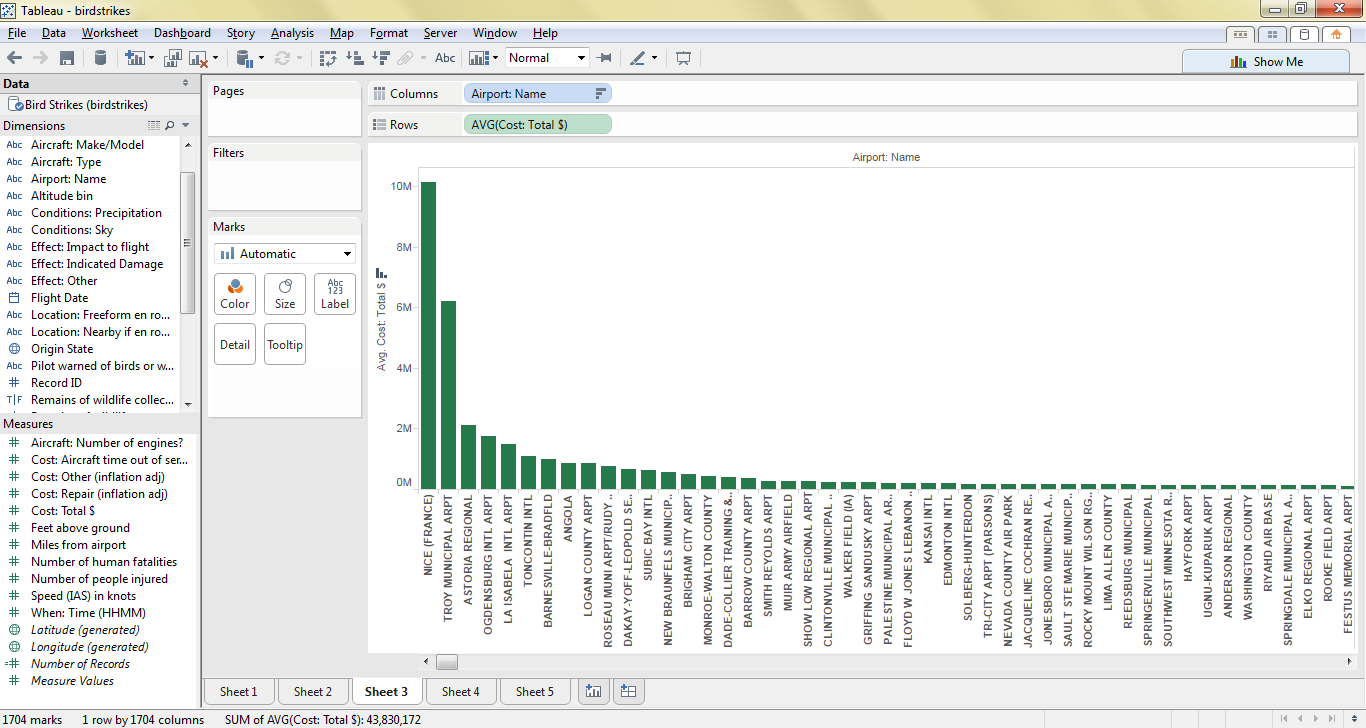The image size is (1366, 728).
Task: Open the Worksheet menu
Action: (110, 33)
